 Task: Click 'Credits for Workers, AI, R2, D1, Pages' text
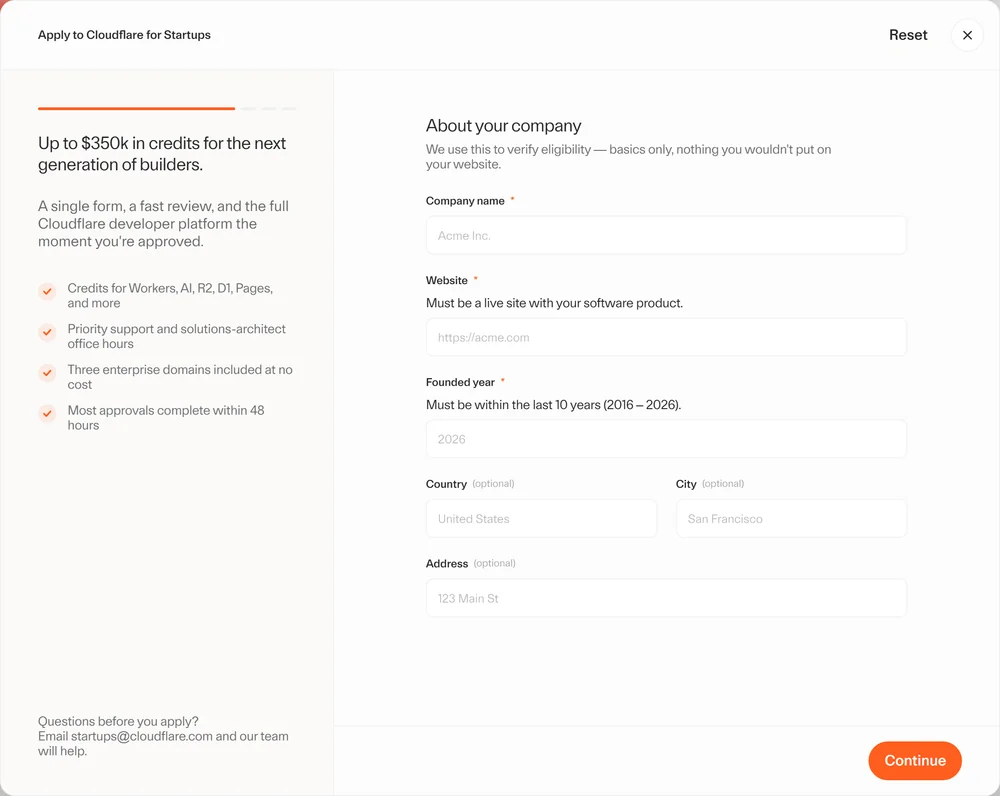170,295
